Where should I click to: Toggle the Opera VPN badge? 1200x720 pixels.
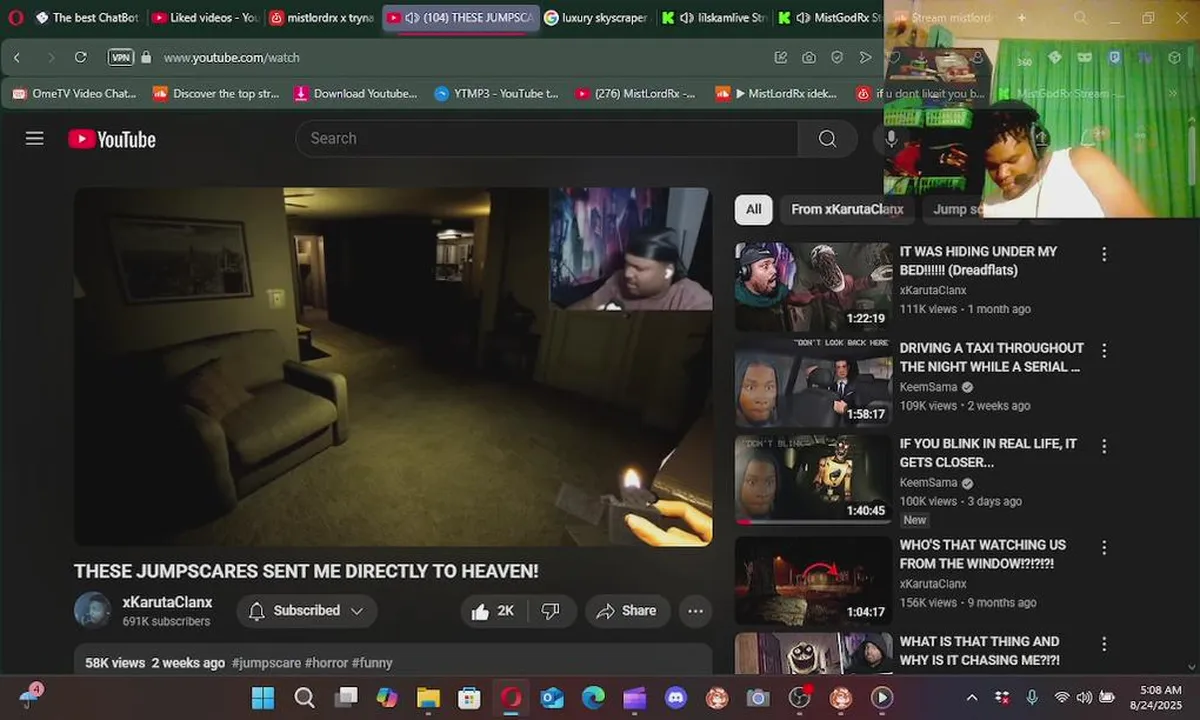click(x=121, y=57)
